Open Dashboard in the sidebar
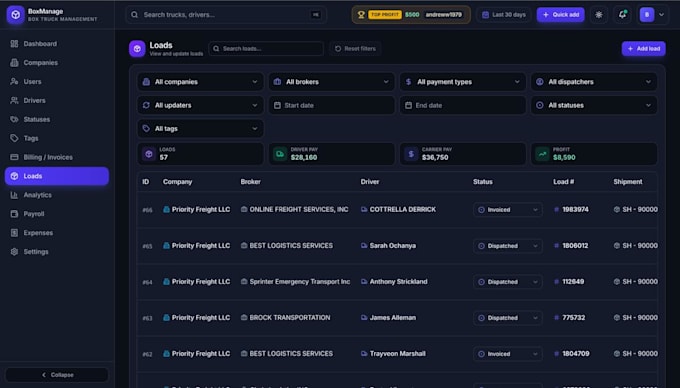This screenshot has height=388, width=680. 57,44
